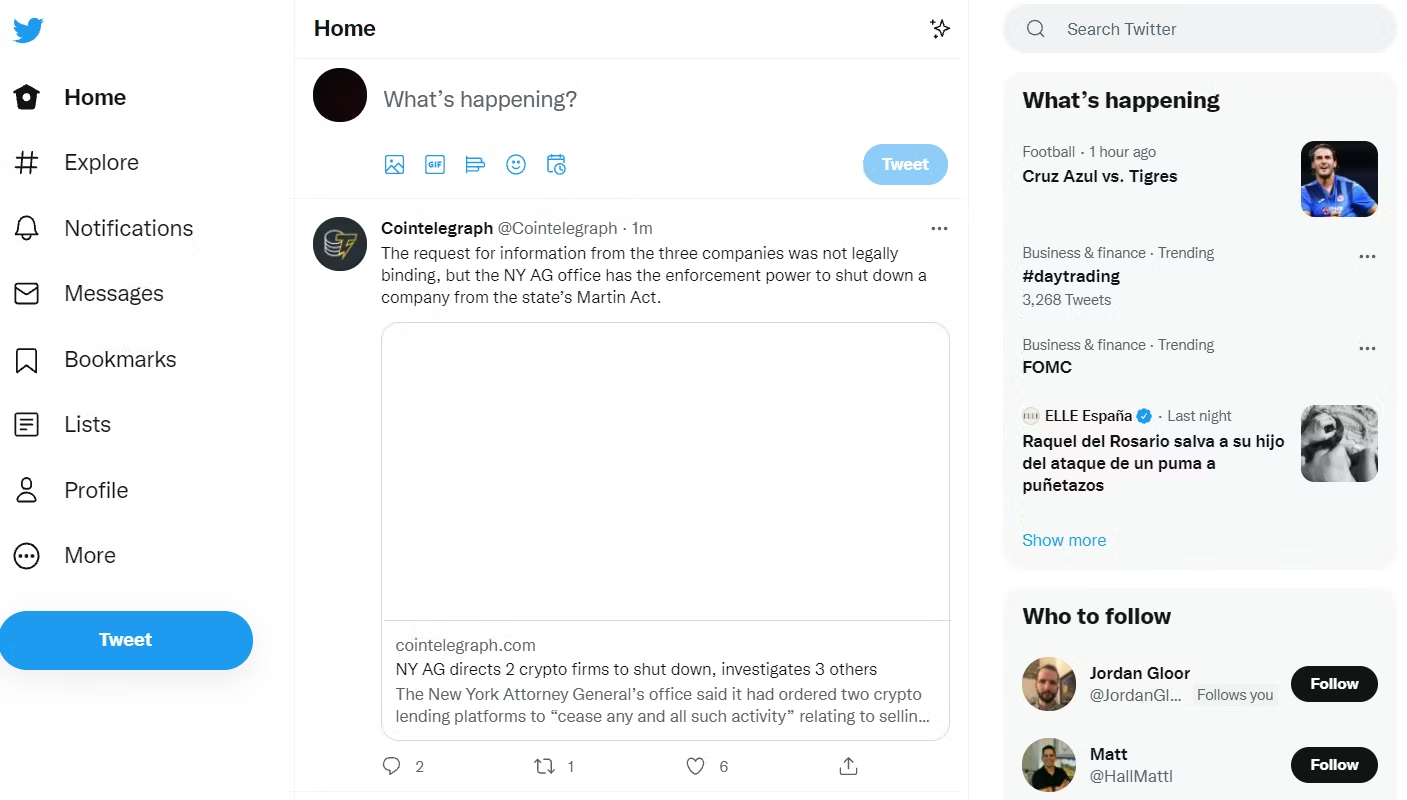Screen dimensions: 1407x800
Task: Switch to the Bookmarks section
Action: (120, 359)
